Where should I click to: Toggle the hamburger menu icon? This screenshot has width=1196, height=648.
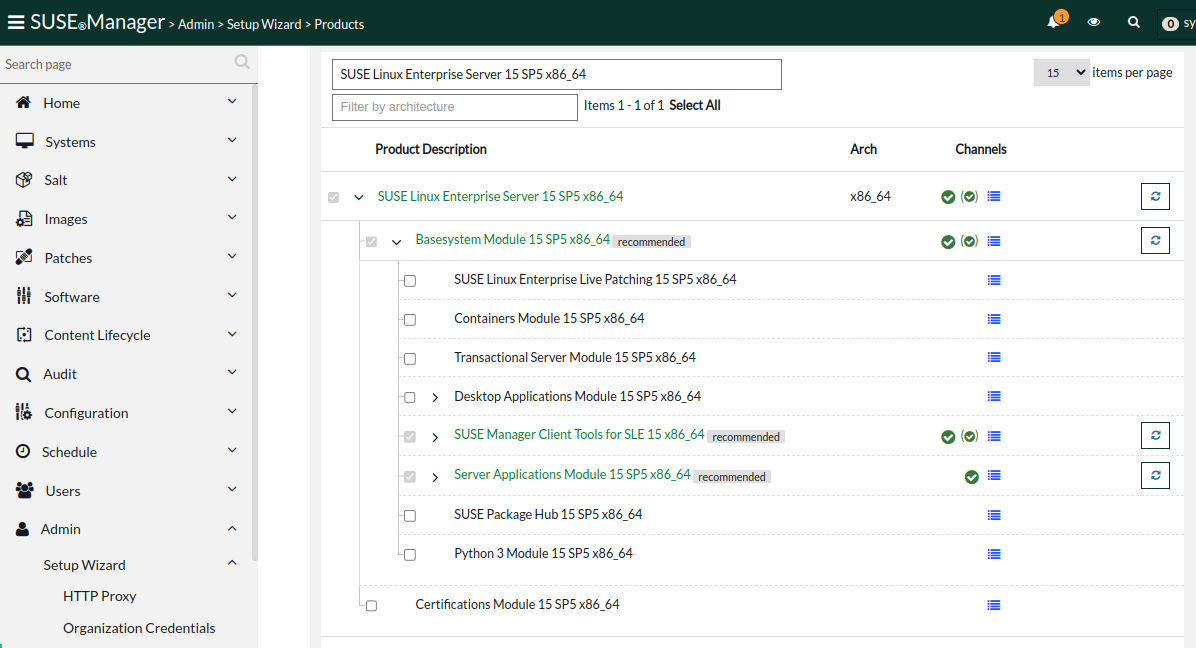point(16,23)
